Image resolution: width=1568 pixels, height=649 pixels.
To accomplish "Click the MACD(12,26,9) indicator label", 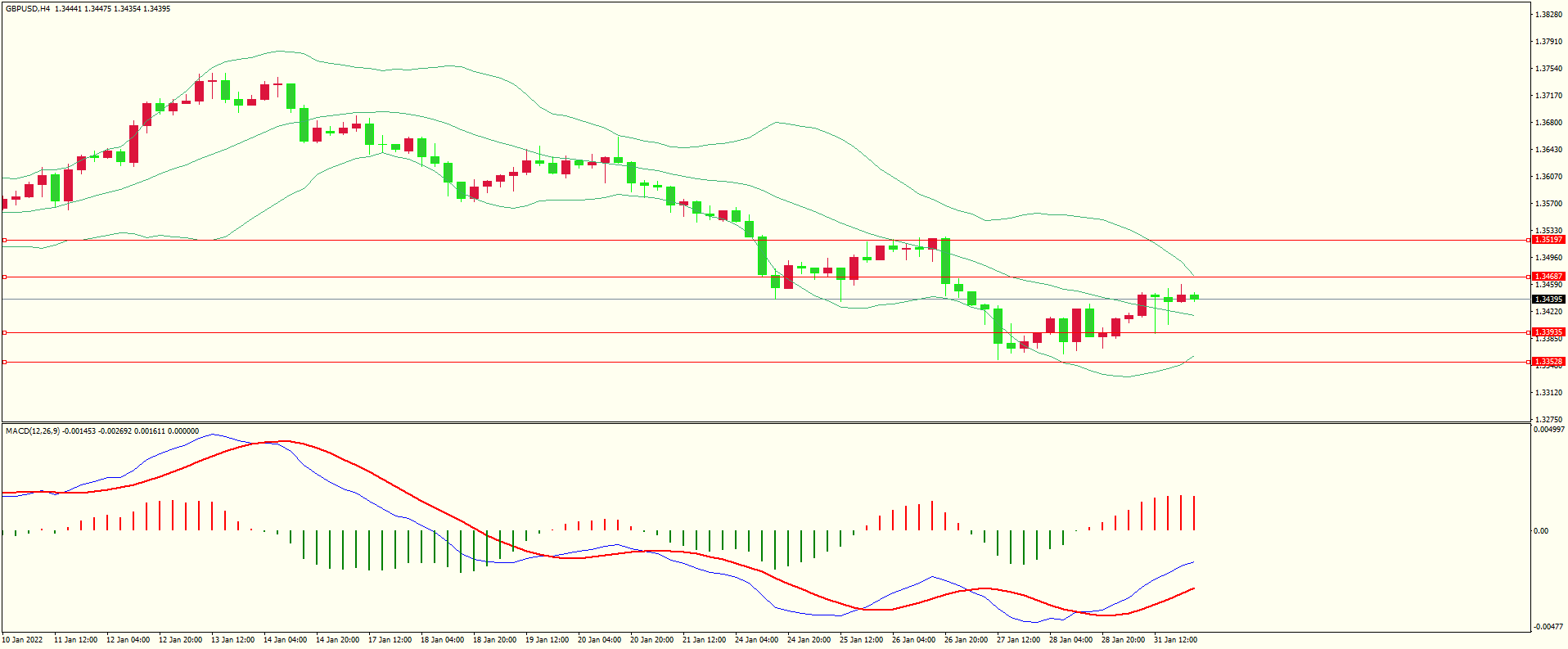I will click(33, 430).
